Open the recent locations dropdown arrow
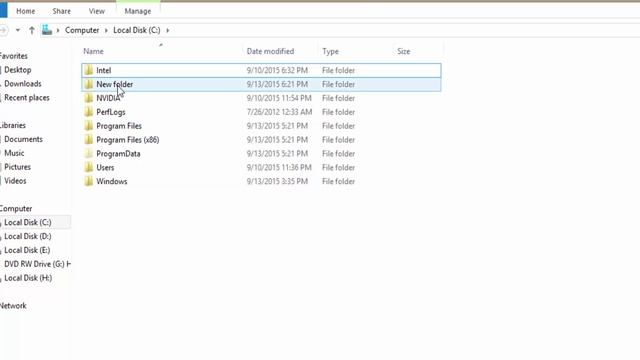Viewport: 640px width, 360px height. (18, 30)
